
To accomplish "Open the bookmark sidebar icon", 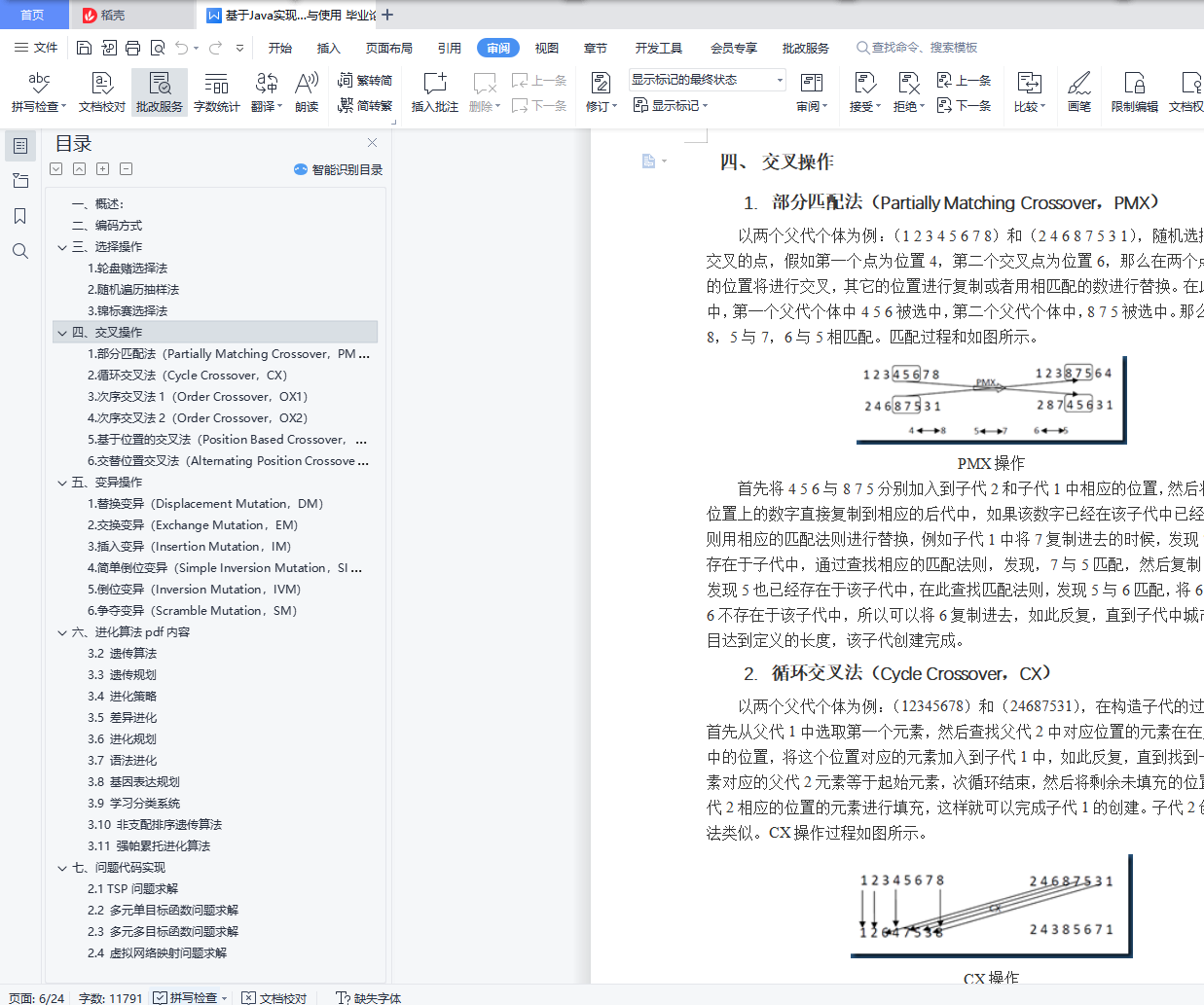I will pyautogui.click(x=20, y=216).
